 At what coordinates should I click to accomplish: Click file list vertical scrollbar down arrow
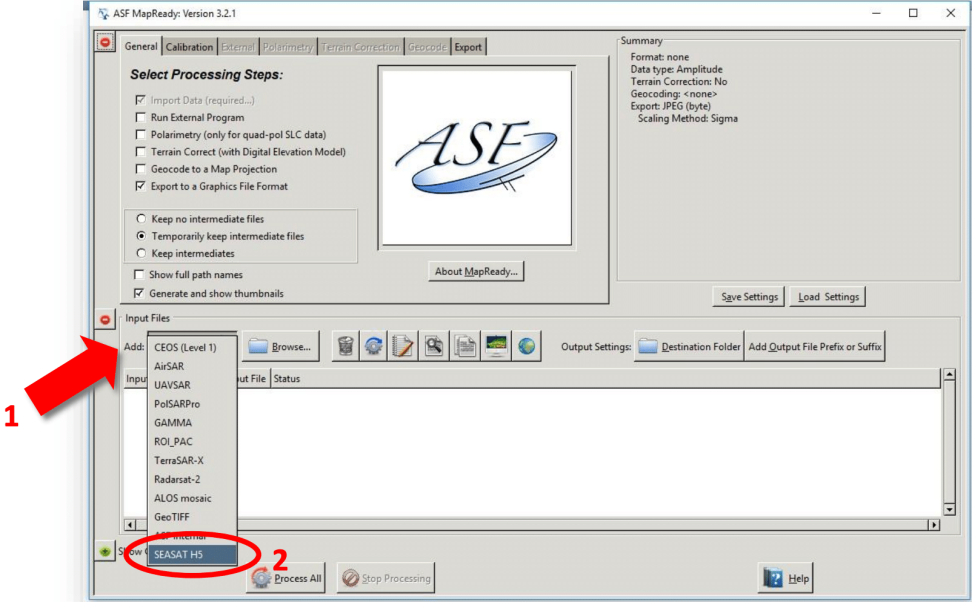[949, 510]
